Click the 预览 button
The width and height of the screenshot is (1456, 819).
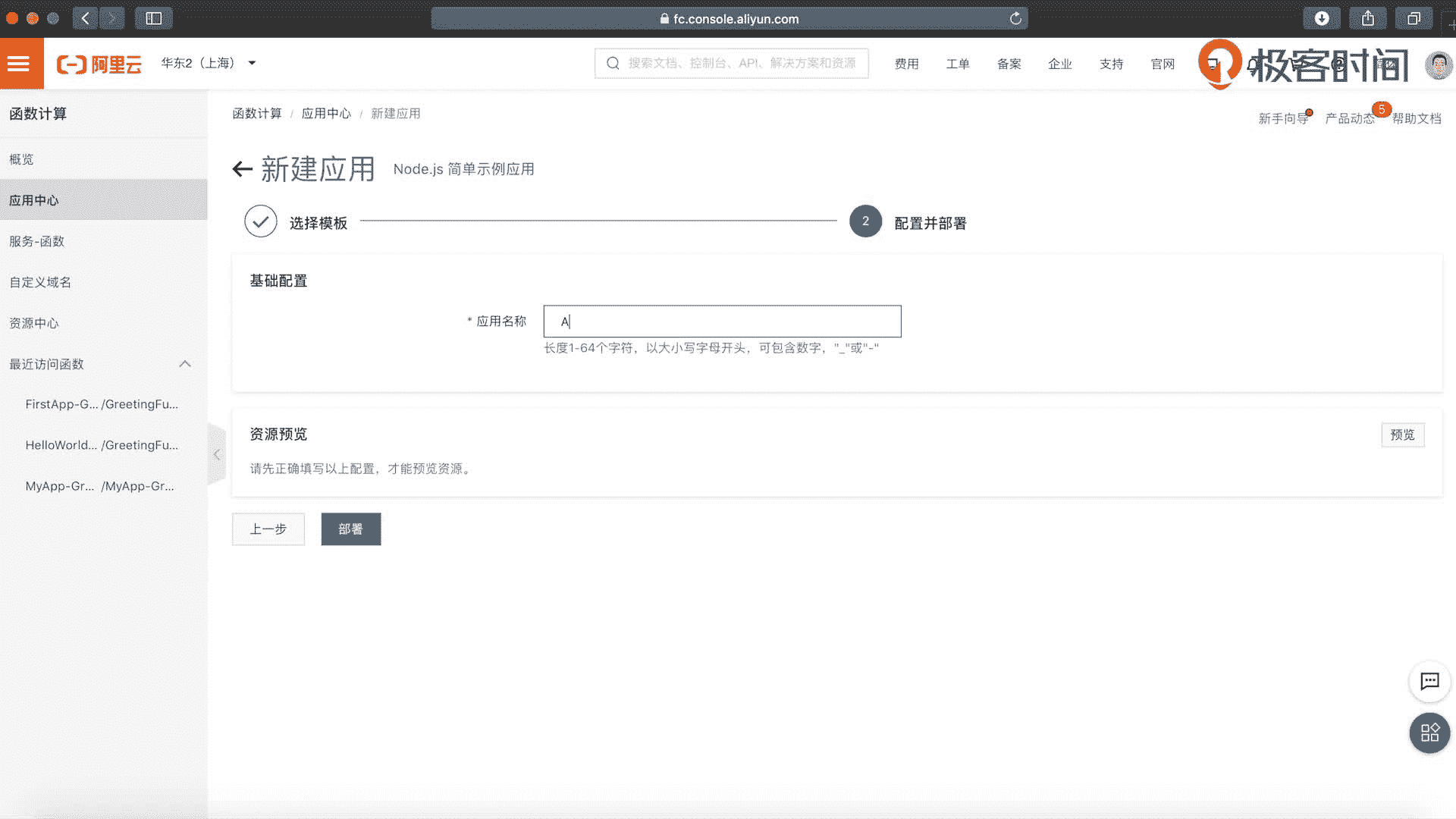(1402, 435)
